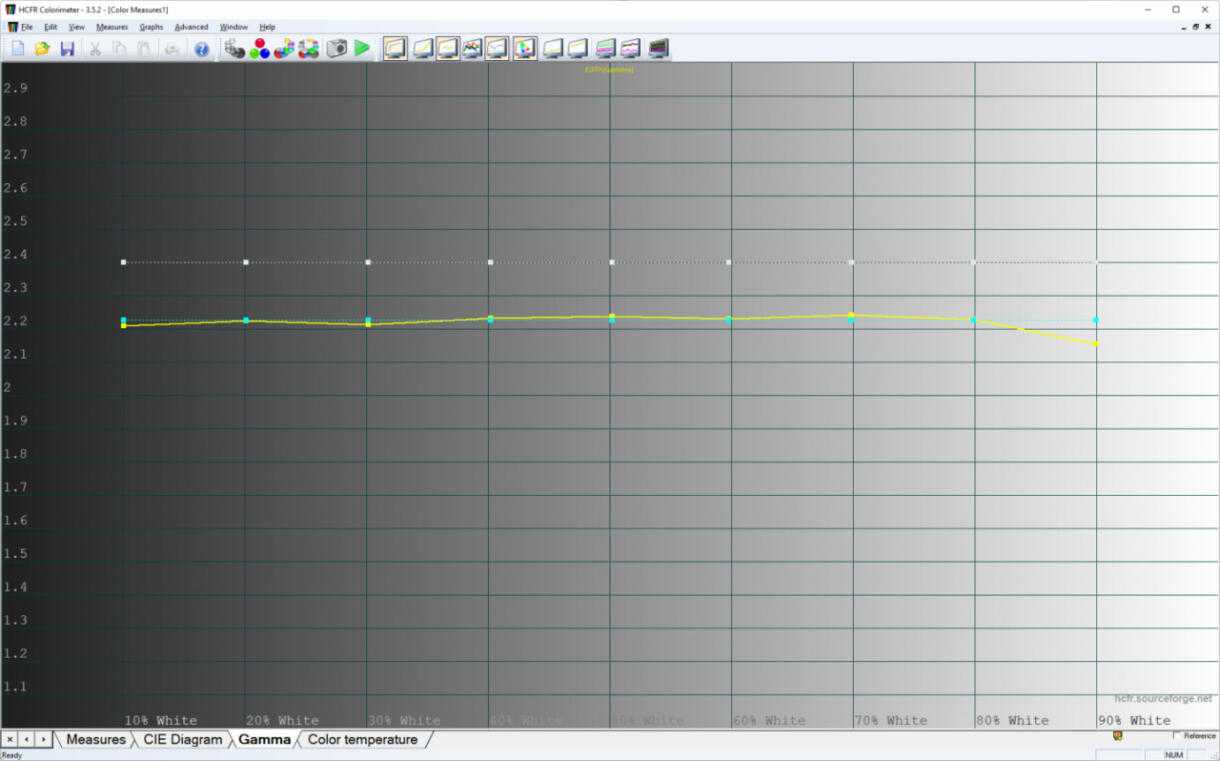
Task: Switch to the CIE Diagram tab
Action: click(182, 740)
